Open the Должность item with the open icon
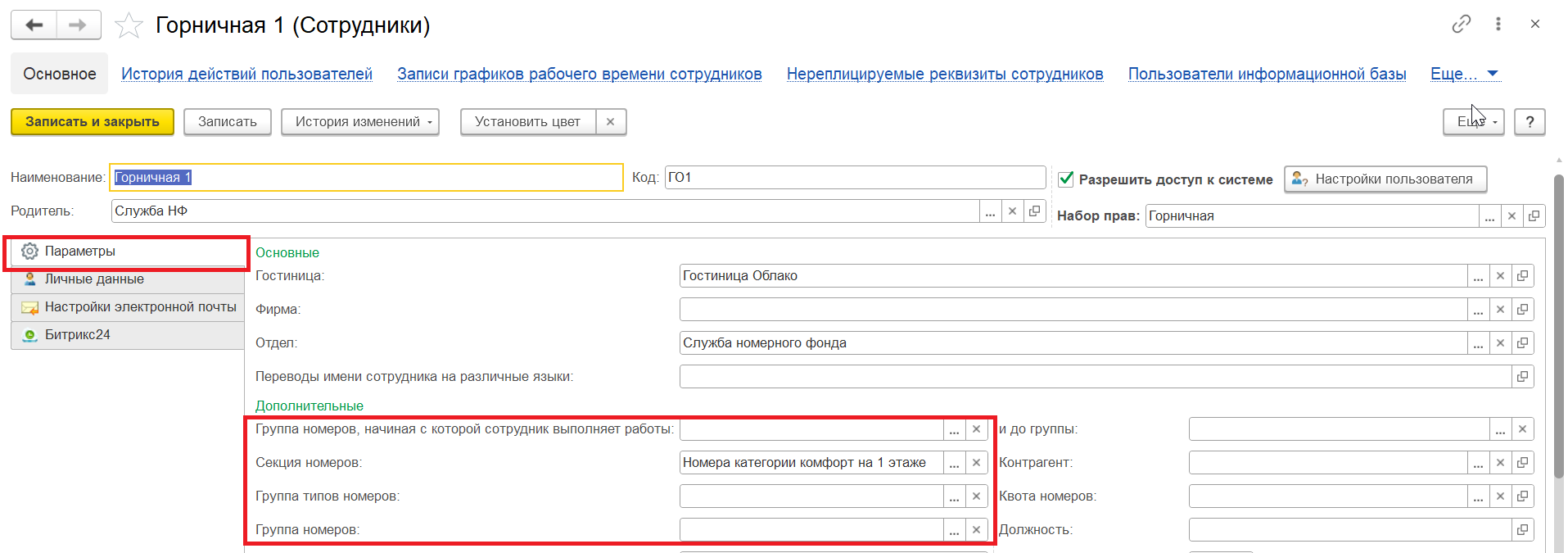This screenshot has height=553, width=1568. click(1522, 530)
